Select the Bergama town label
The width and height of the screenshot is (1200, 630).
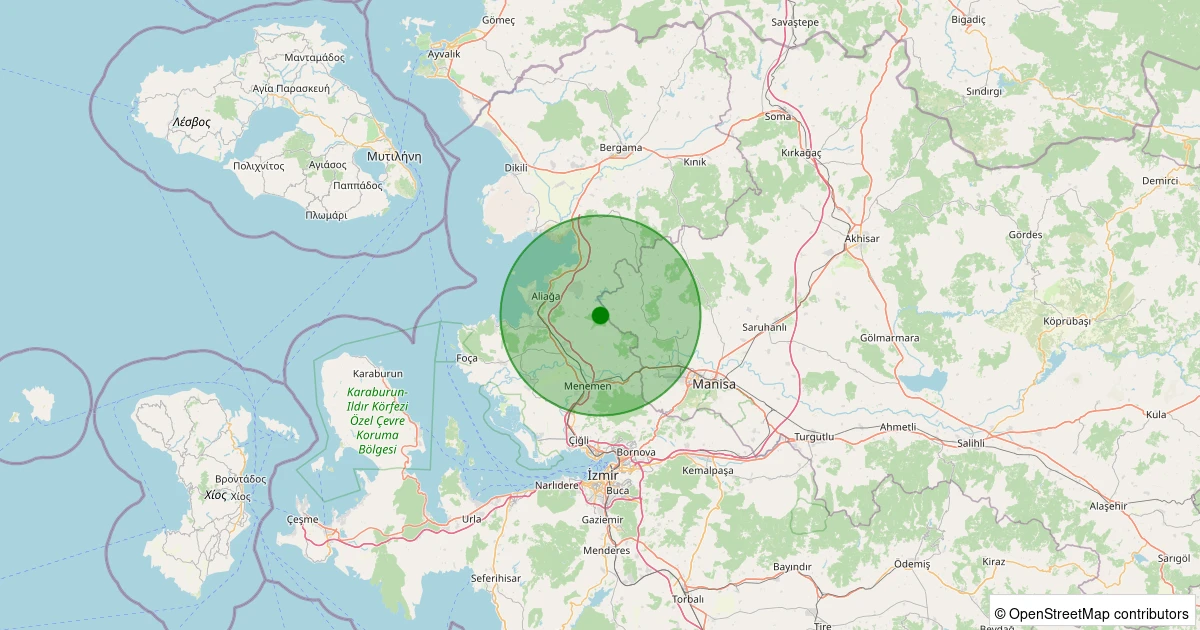pos(620,148)
